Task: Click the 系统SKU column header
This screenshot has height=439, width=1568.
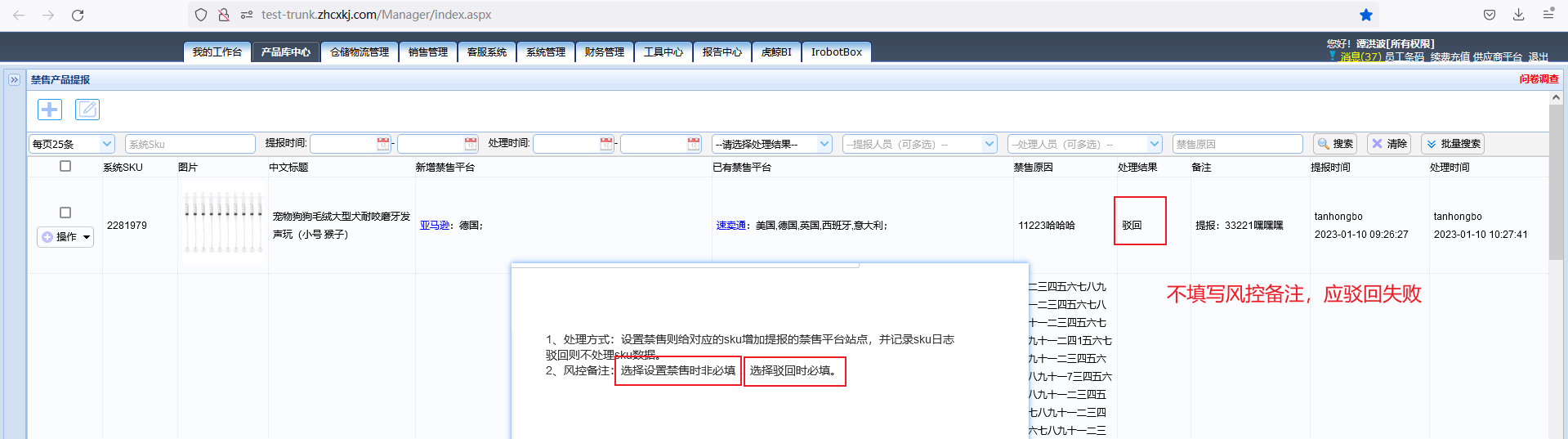Action: 123,167
